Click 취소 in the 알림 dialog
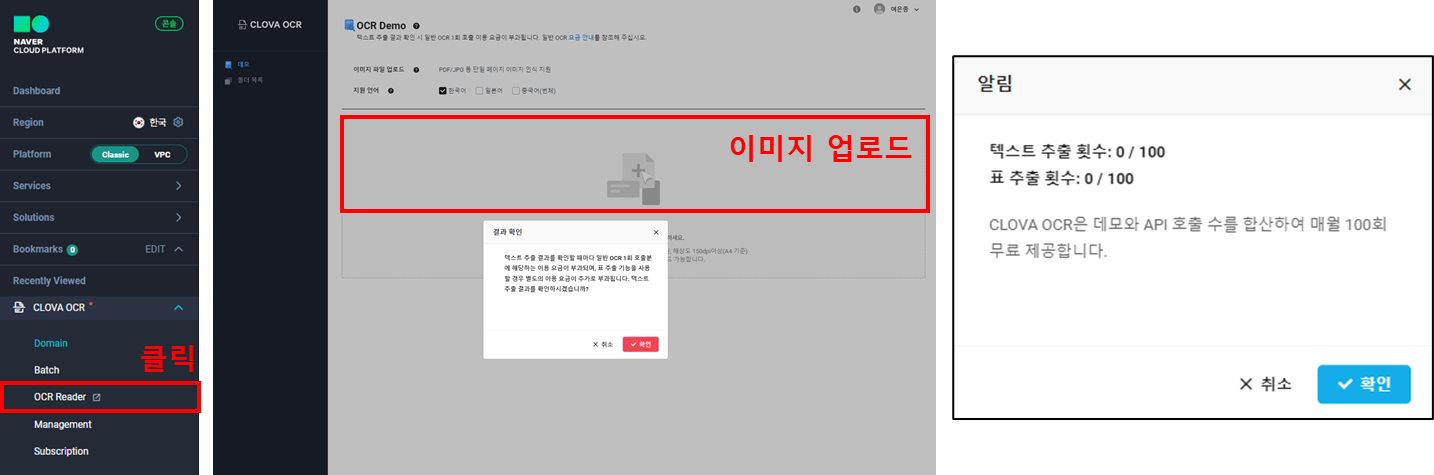This screenshot has width=1434, height=475. [1265, 384]
